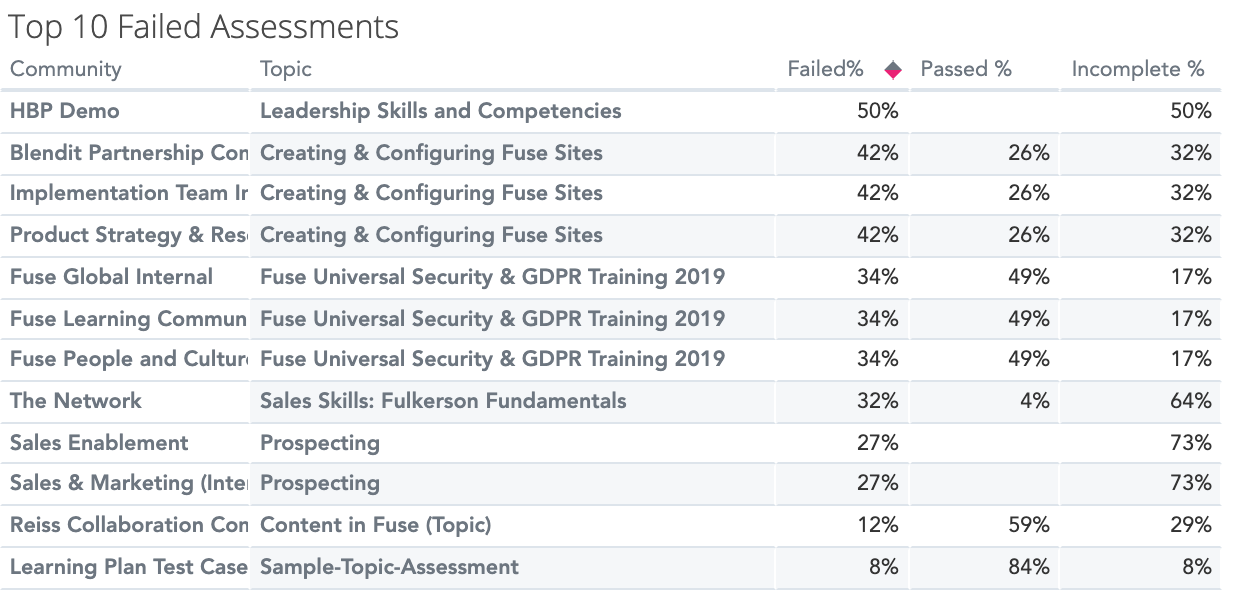Click the Community column header
1234x602 pixels.
click(66, 69)
